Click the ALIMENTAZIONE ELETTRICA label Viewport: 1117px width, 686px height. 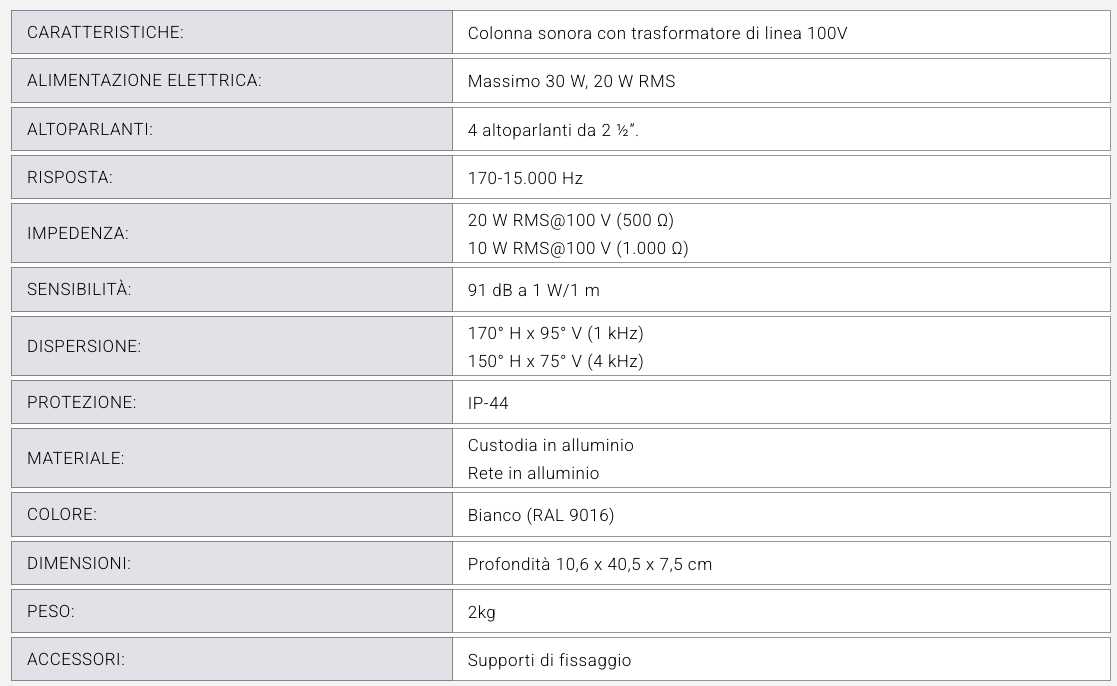pyautogui.click(x=144, y=81)
